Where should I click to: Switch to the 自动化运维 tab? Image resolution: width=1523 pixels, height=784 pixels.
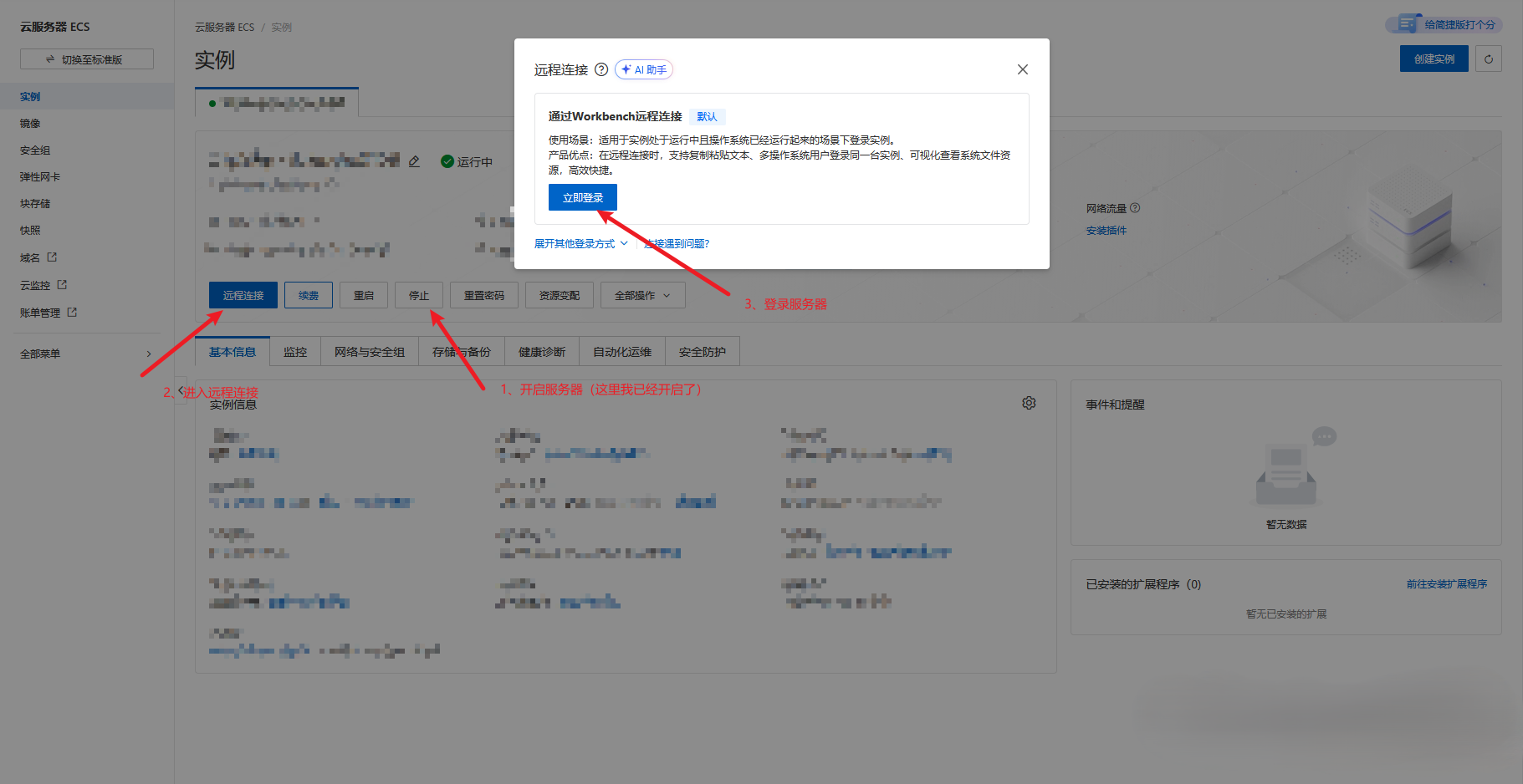point(622,352)
